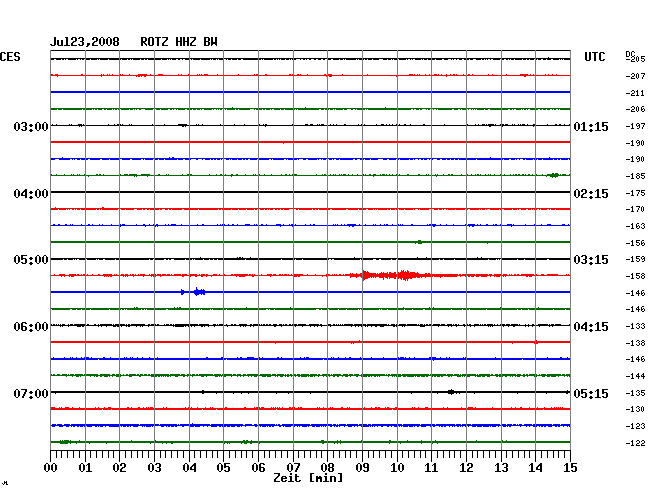The width and height of the screenshot is (650, 494).
Task: Click the black blip near minute 11.5
Action: pos(451,392)
